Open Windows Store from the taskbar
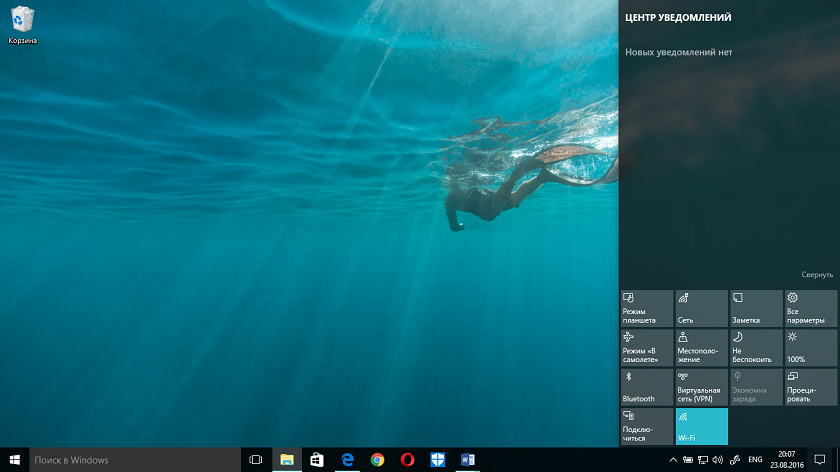840x472 pixels. (317, 459)
